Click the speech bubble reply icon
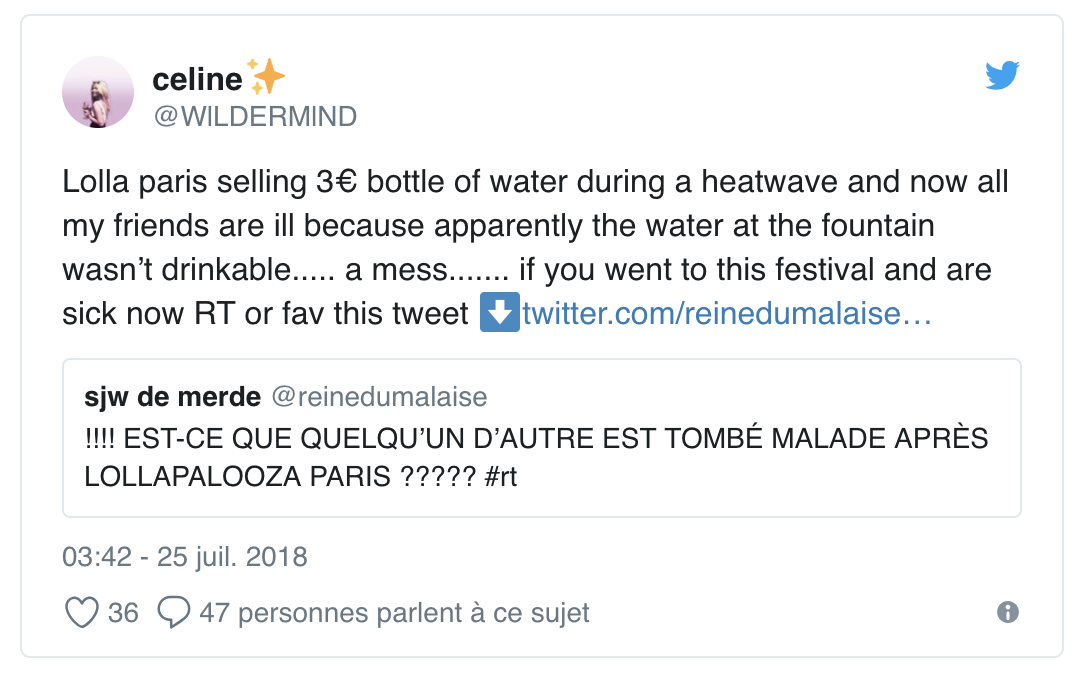 (x=173, y=612)
